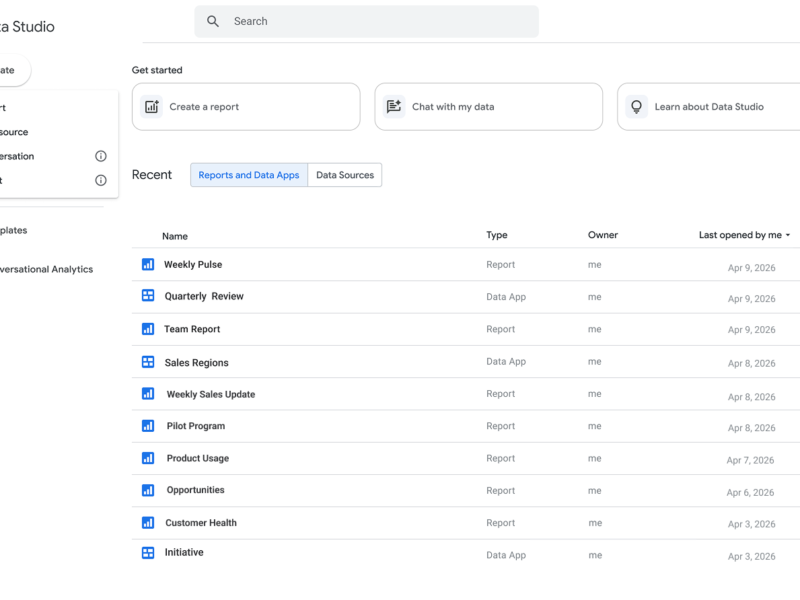Open the Weekly Sales Update report

210,394
